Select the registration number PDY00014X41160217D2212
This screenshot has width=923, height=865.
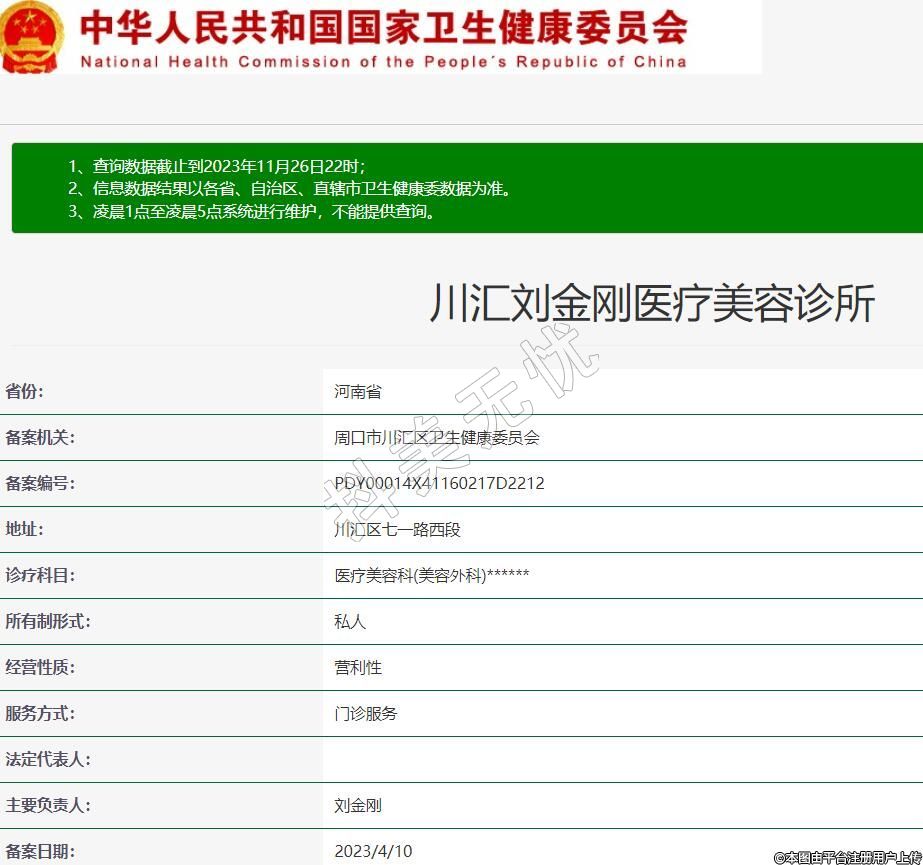point(439,483)
